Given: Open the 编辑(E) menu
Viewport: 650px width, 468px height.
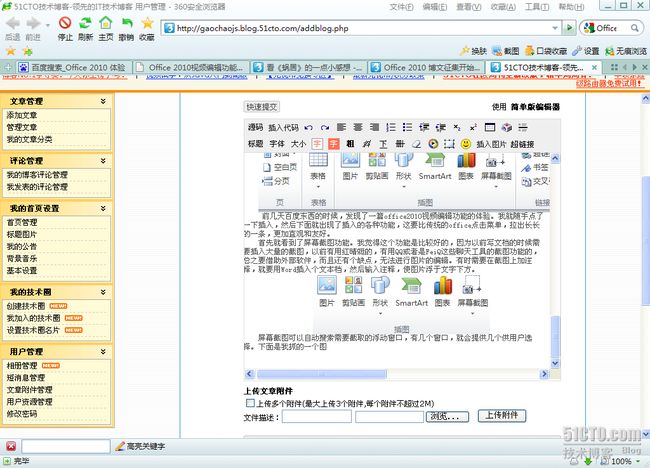Looking at the screenshot, I should 435,7.
